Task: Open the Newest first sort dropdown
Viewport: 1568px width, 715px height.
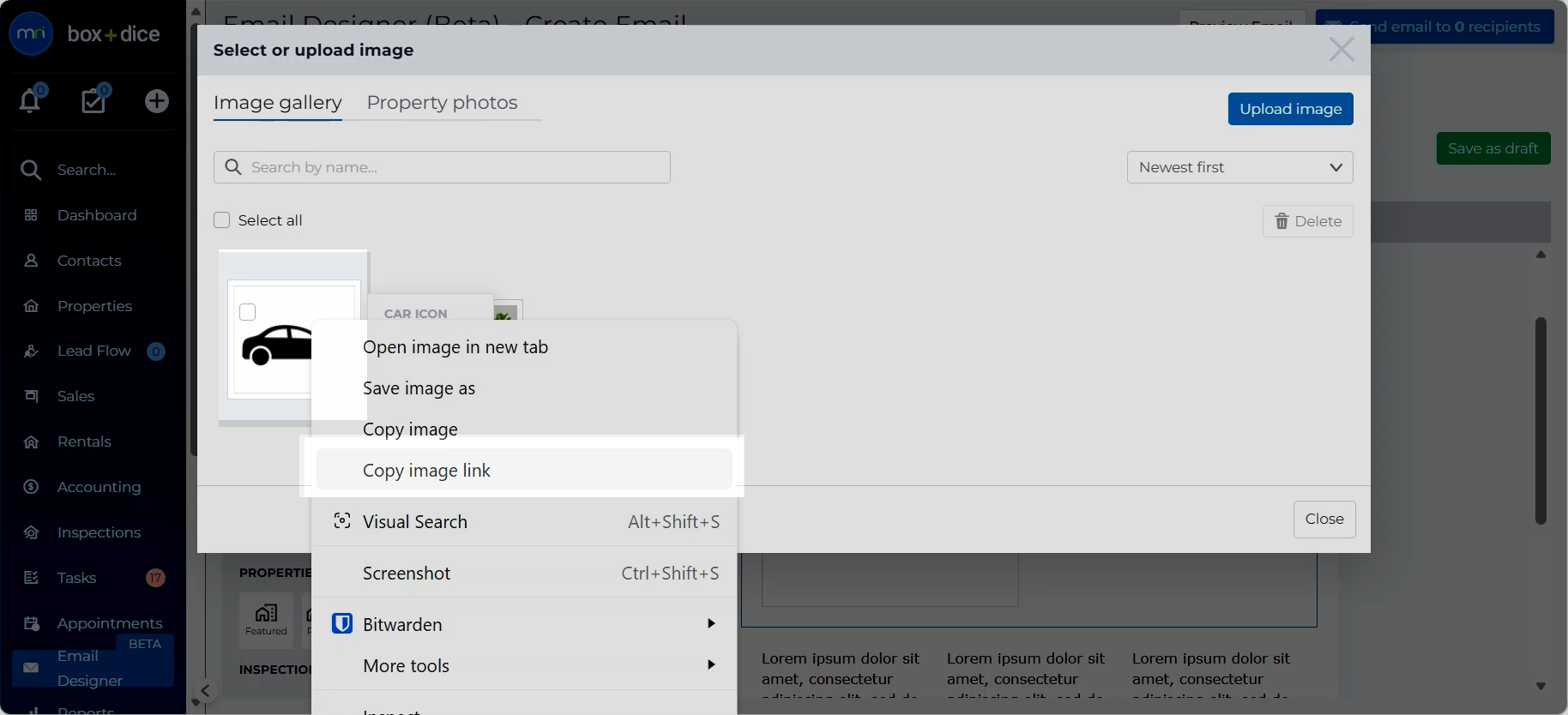Action: [x=1239, y=167]
